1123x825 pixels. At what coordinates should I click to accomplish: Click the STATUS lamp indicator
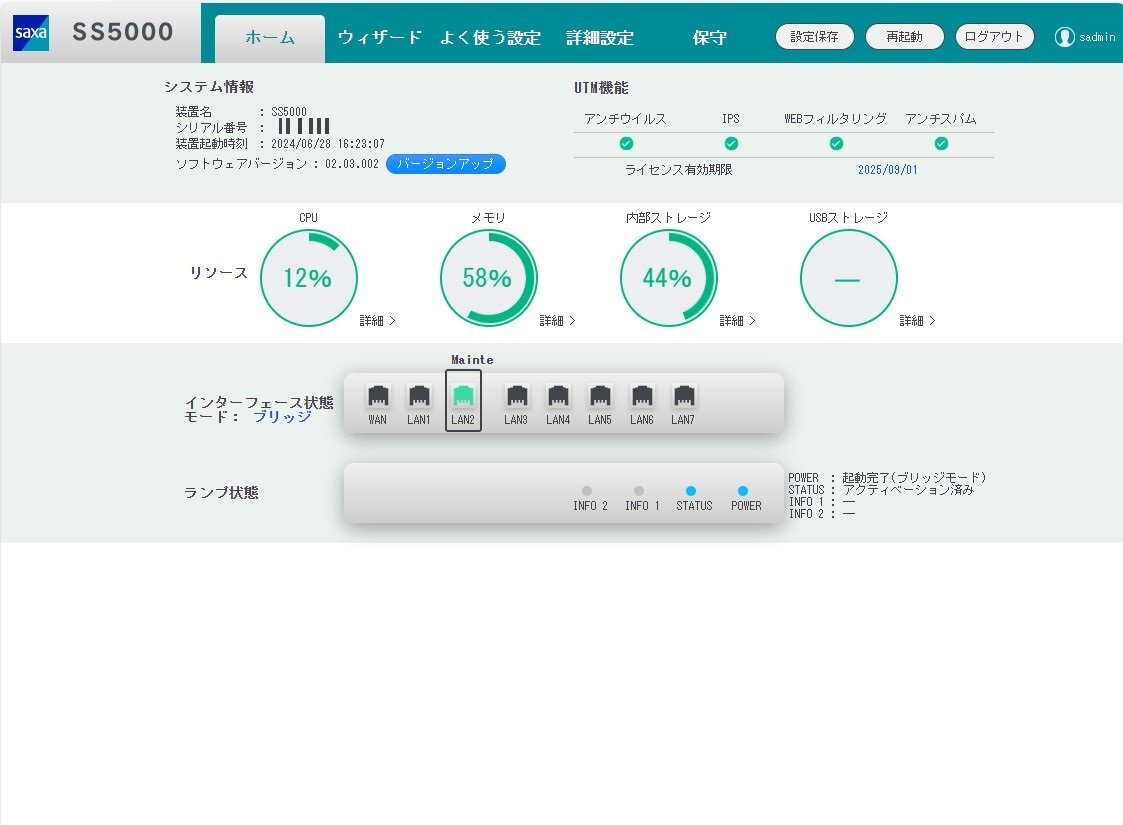[x=694, y=490]
